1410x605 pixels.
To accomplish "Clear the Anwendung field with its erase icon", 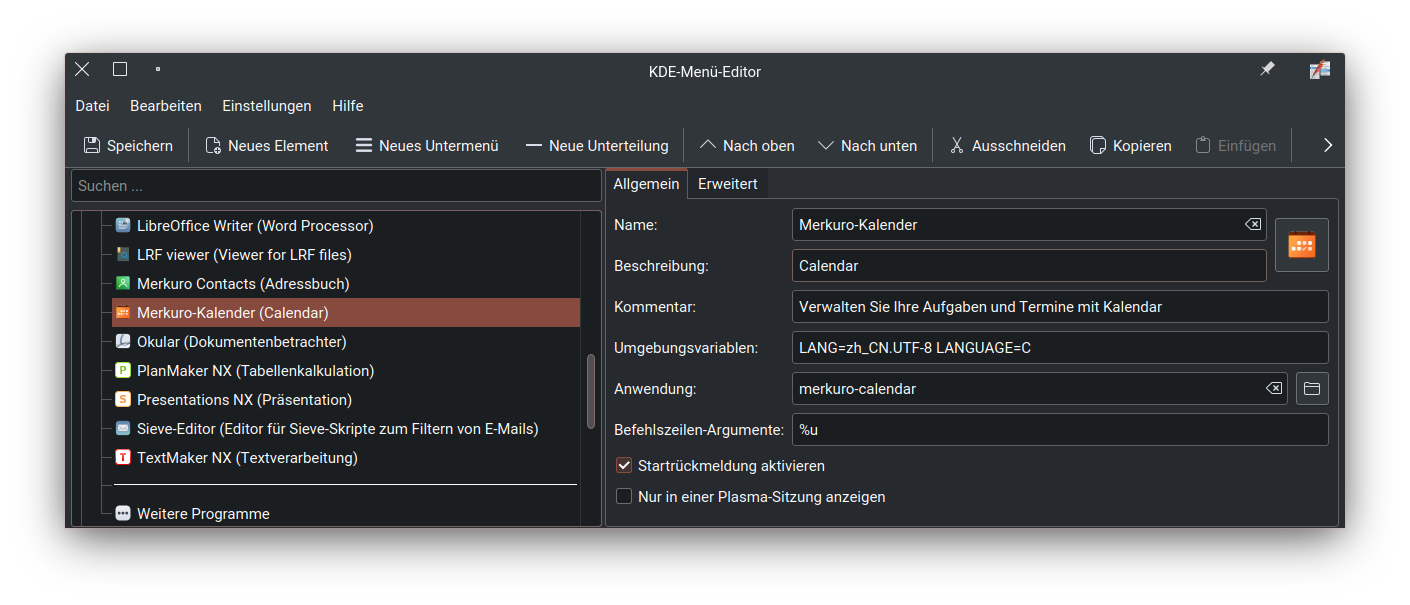I will tap(1274, 388).
